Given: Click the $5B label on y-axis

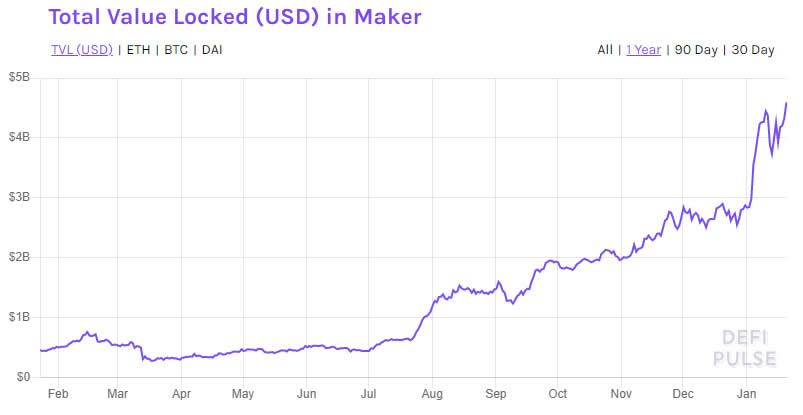Looking at the screenshot, I should click(19, 77).
